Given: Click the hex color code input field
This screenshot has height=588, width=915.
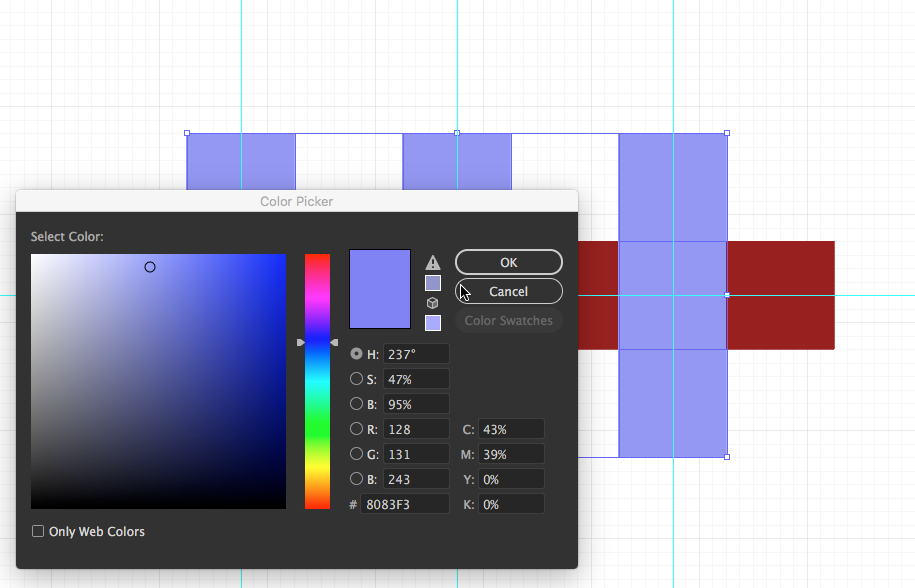Looking at the screenshot, I should click(404, 505).
